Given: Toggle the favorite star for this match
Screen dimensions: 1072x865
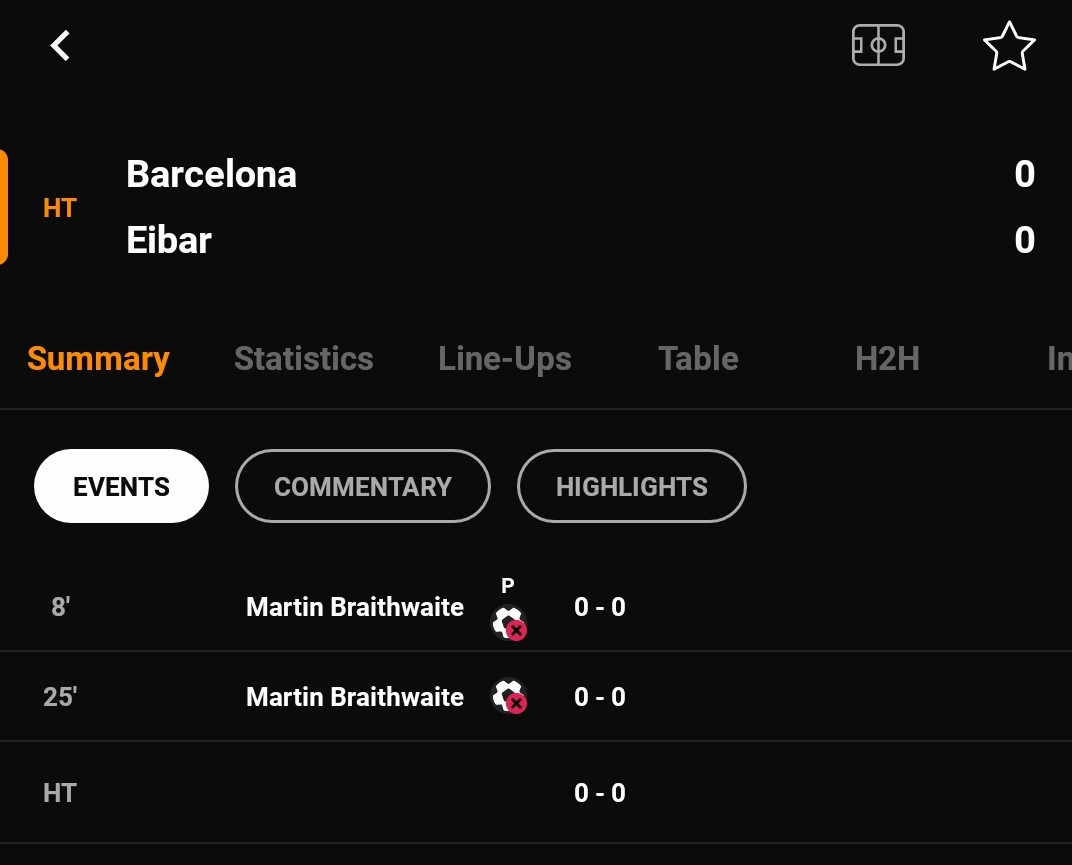Looking at the screenshot, I should (x=1009, y=46).
